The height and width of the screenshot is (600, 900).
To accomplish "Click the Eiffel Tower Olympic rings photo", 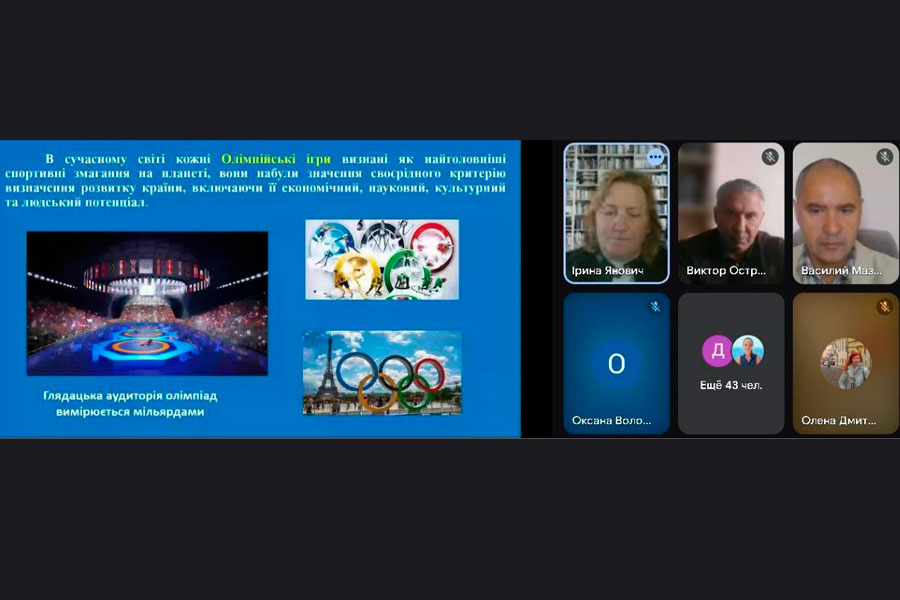I will pyautogui.click(x=382, y=373).
